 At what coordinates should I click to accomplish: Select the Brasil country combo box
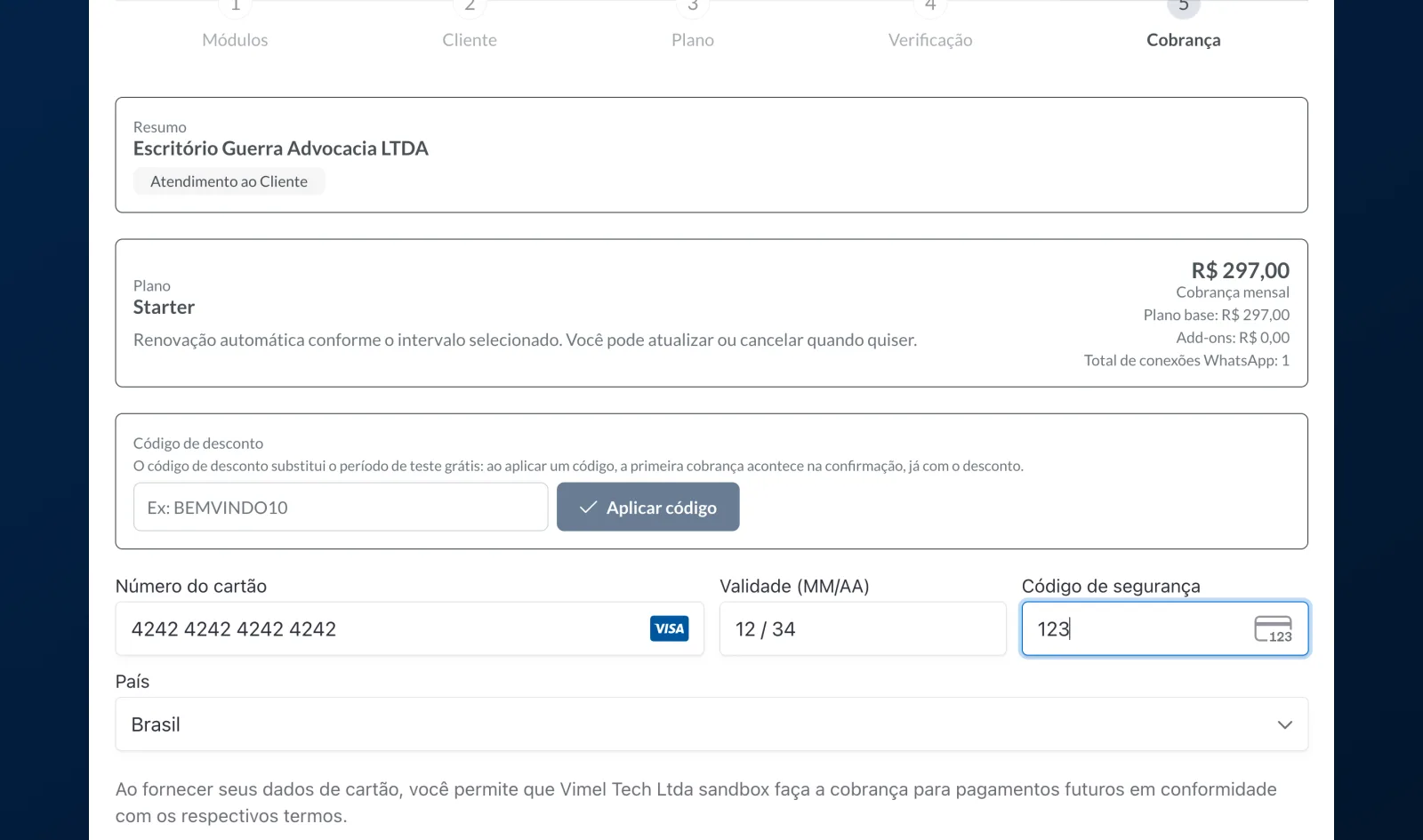tap(711, 724)
